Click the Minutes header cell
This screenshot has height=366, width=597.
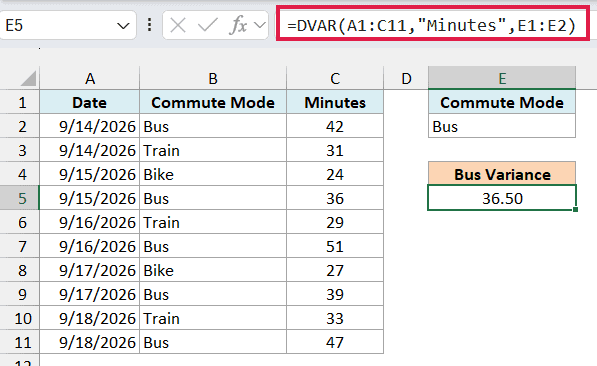point(335,102)
